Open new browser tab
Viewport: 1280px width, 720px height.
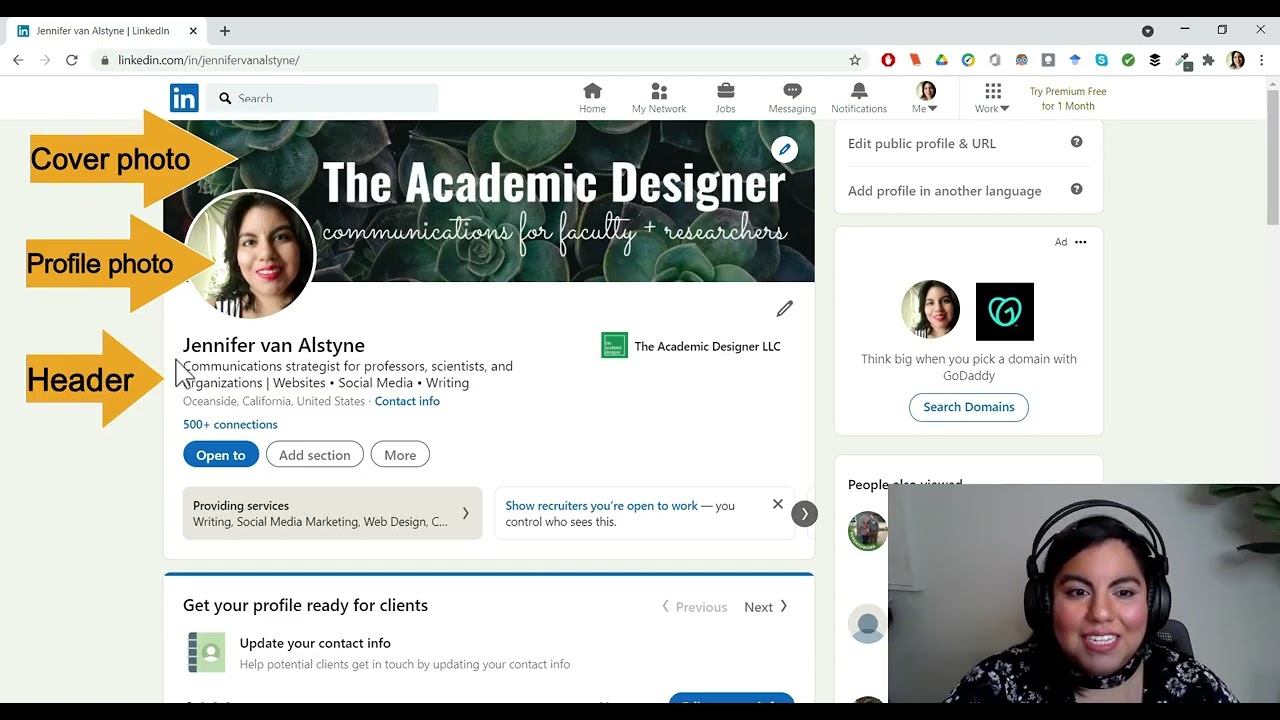click(225, 31)
